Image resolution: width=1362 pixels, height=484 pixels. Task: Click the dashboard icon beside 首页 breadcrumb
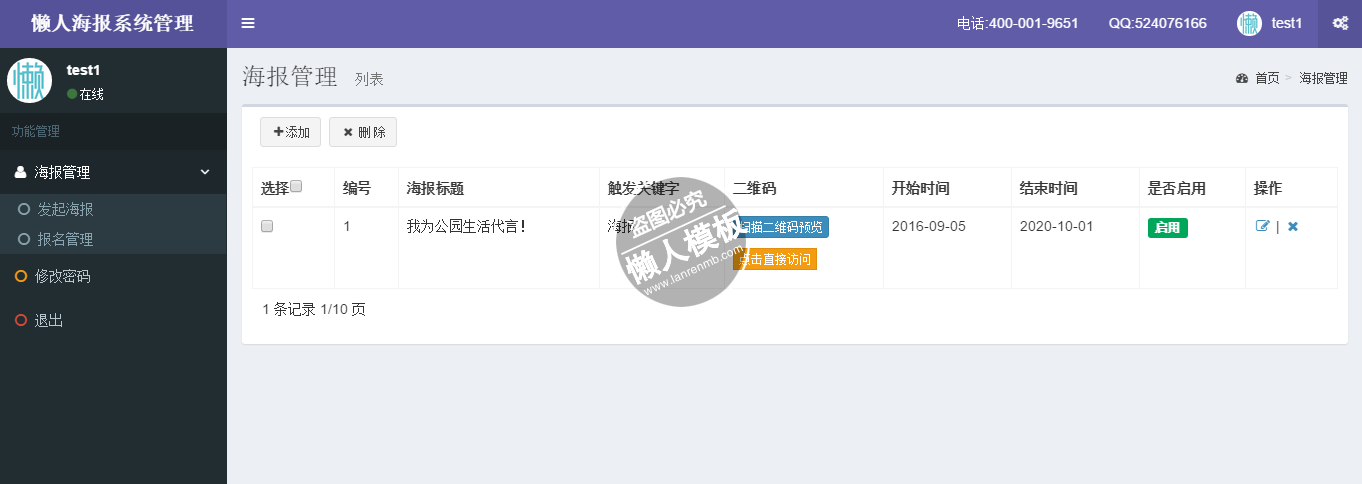[1242, 78]
